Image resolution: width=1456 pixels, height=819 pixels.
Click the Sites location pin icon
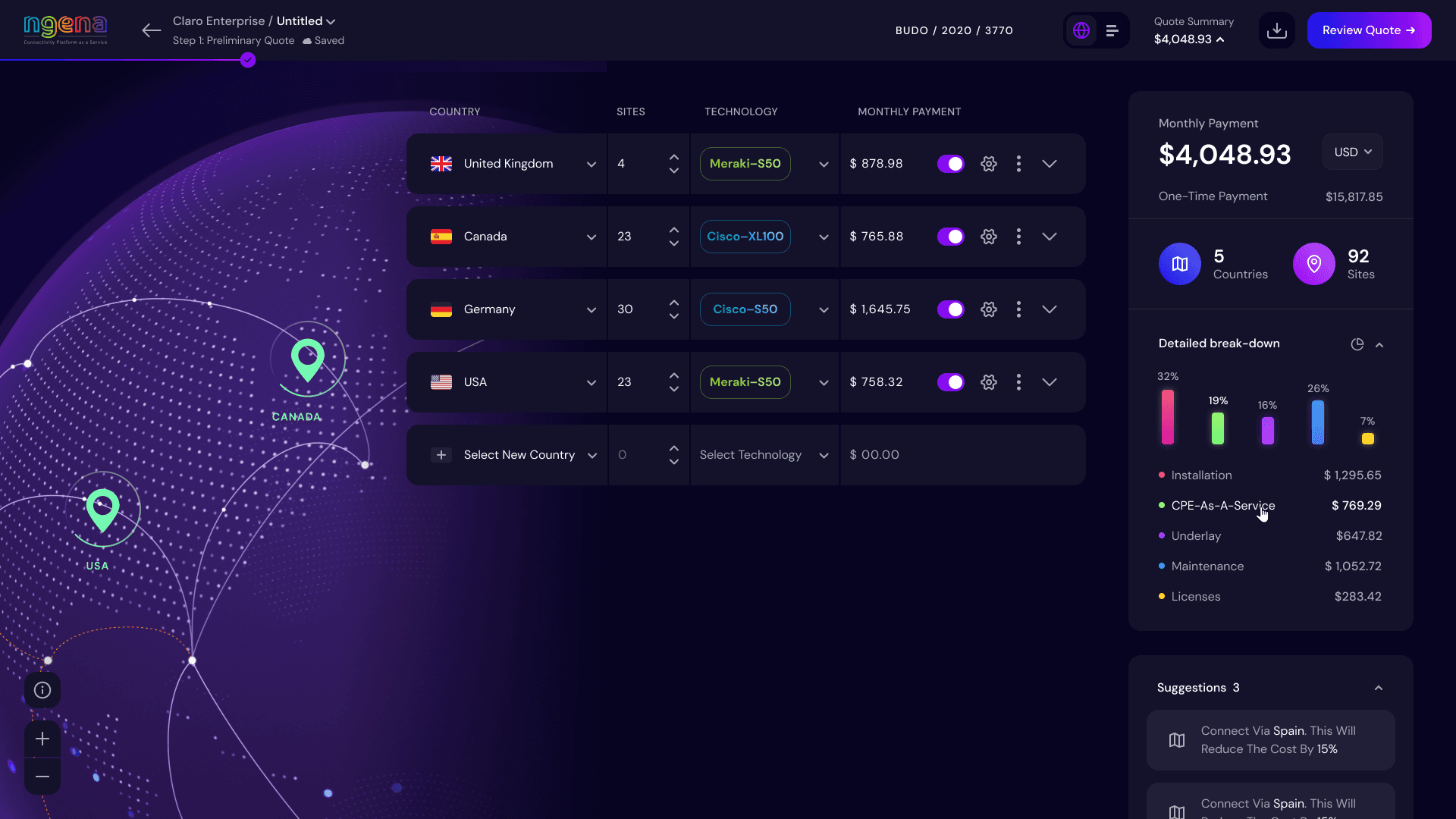tap(1314, 264)
